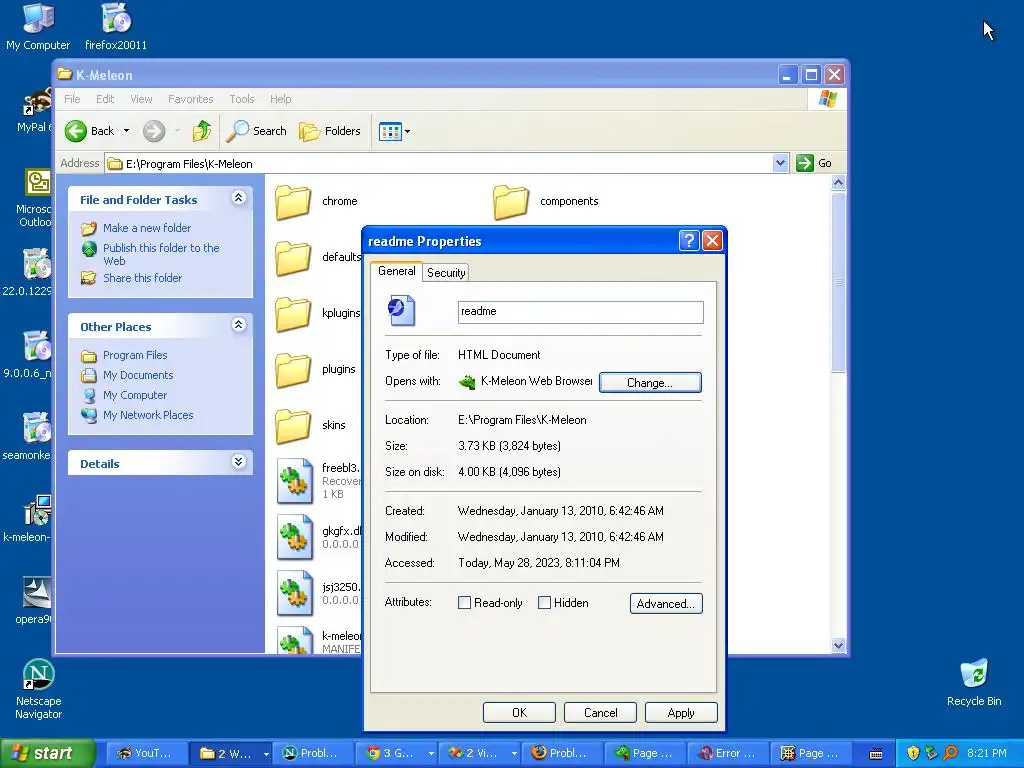Click the Up folder icon in toolbar
Viewport: 1024px width, 768px height.
(202, 131)
